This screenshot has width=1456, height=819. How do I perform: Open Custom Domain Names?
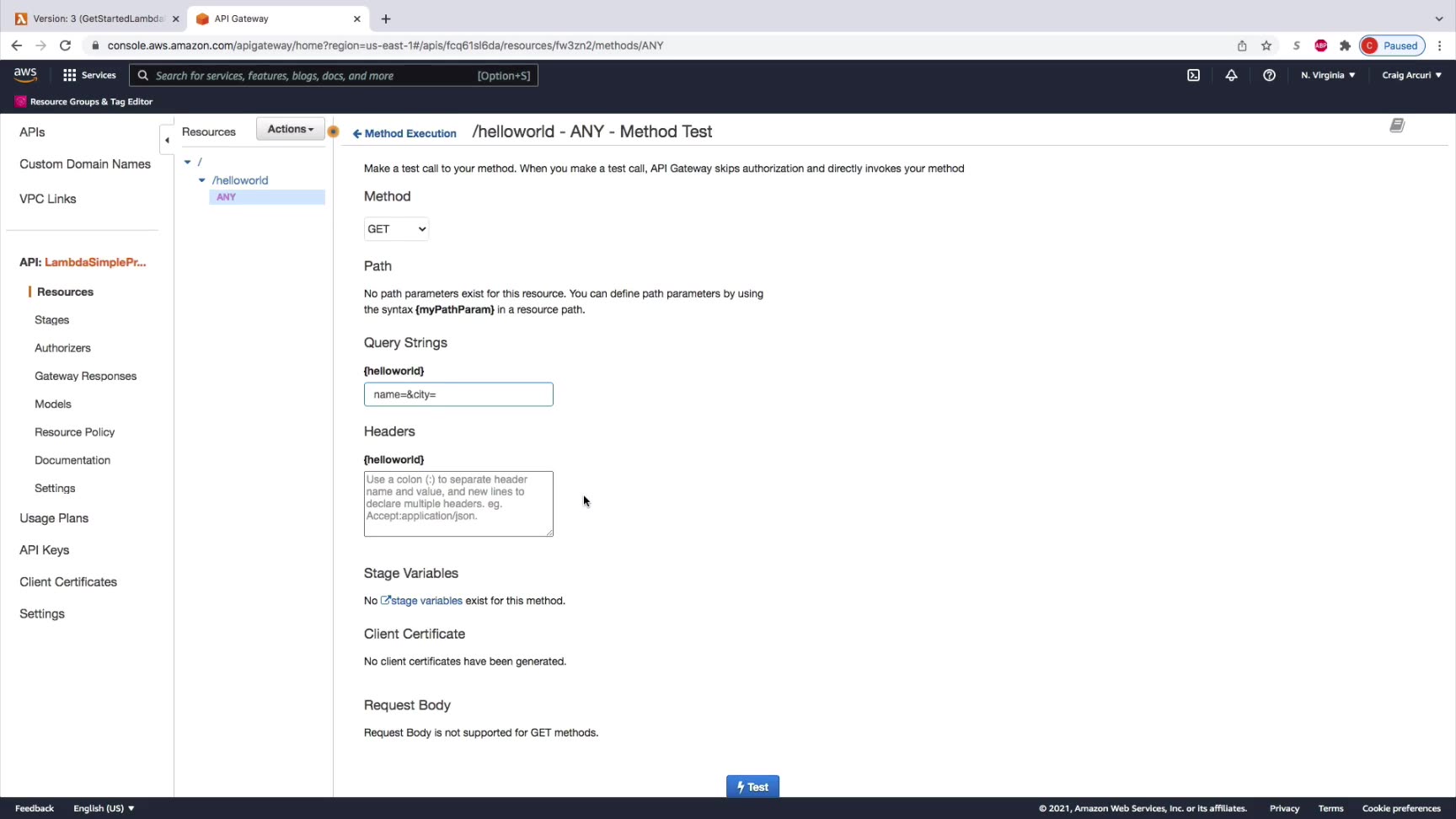85,164
